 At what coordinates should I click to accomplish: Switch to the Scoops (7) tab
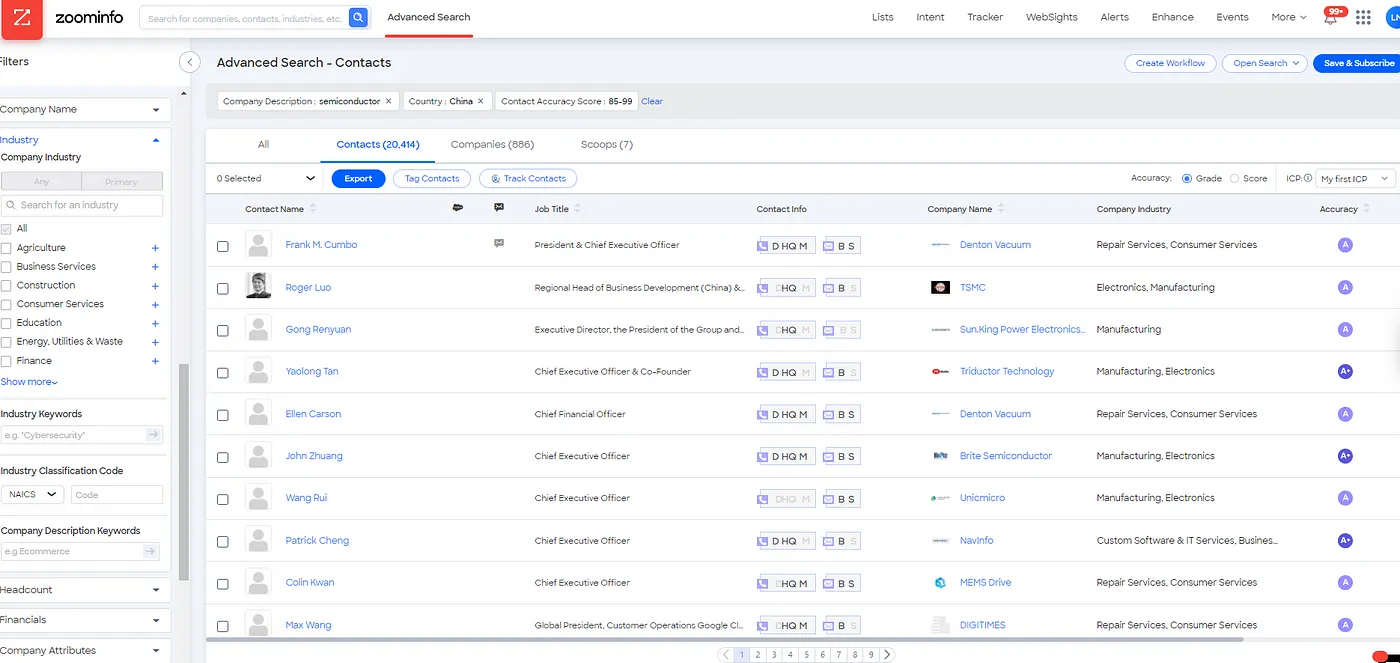(606, 144)
